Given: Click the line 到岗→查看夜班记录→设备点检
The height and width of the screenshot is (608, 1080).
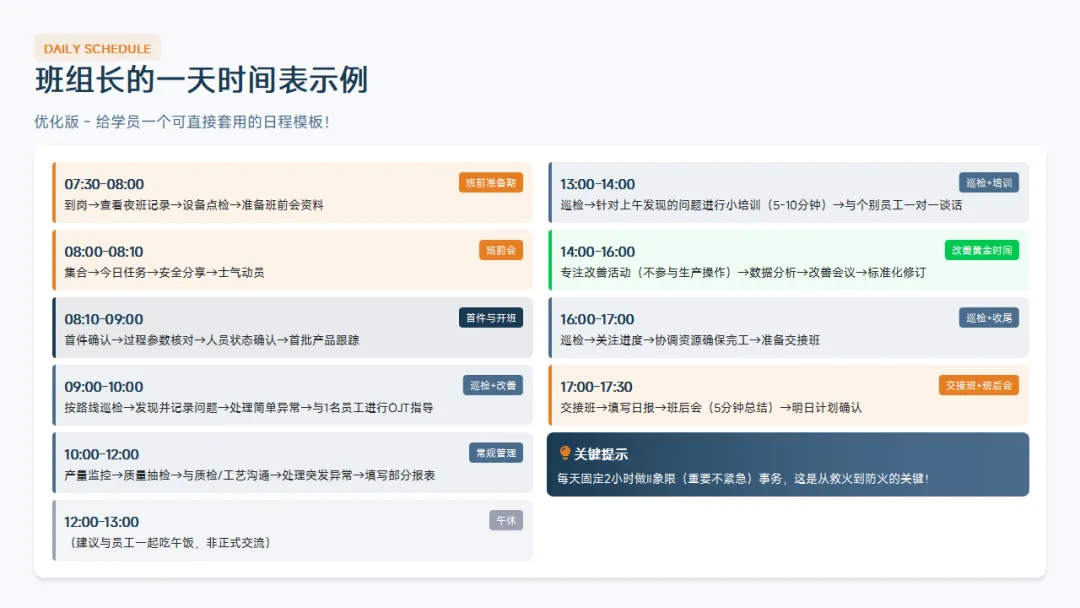Looking at the screenshot, I should (194, 205).
